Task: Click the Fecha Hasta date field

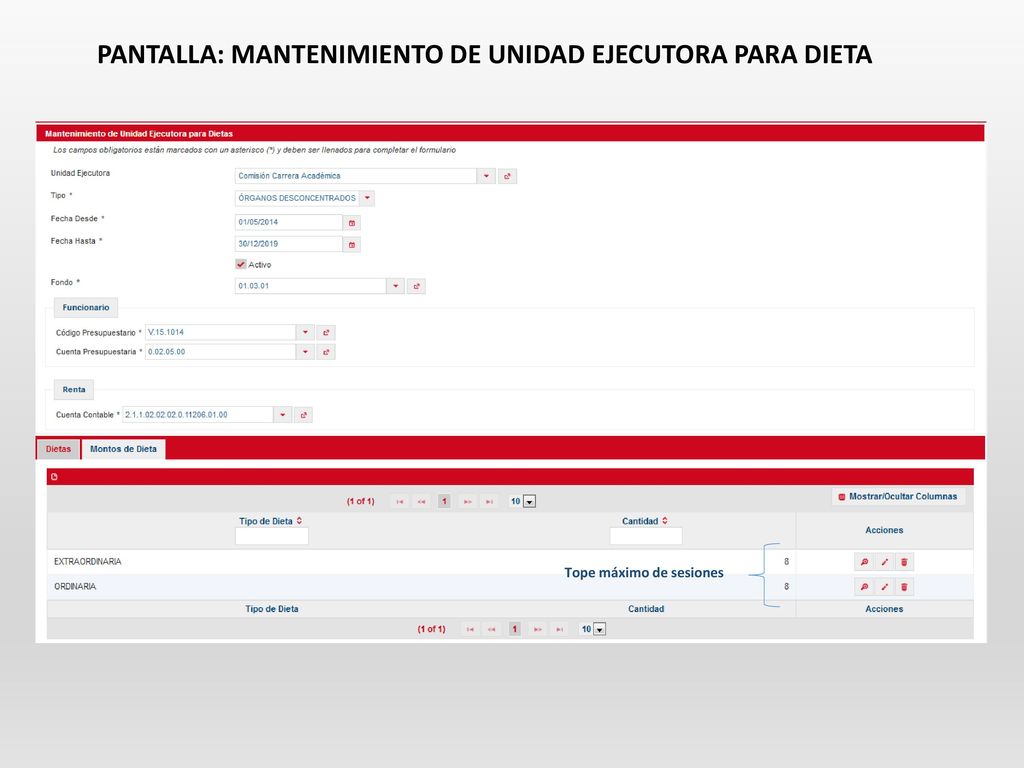Action: (289, 244)
